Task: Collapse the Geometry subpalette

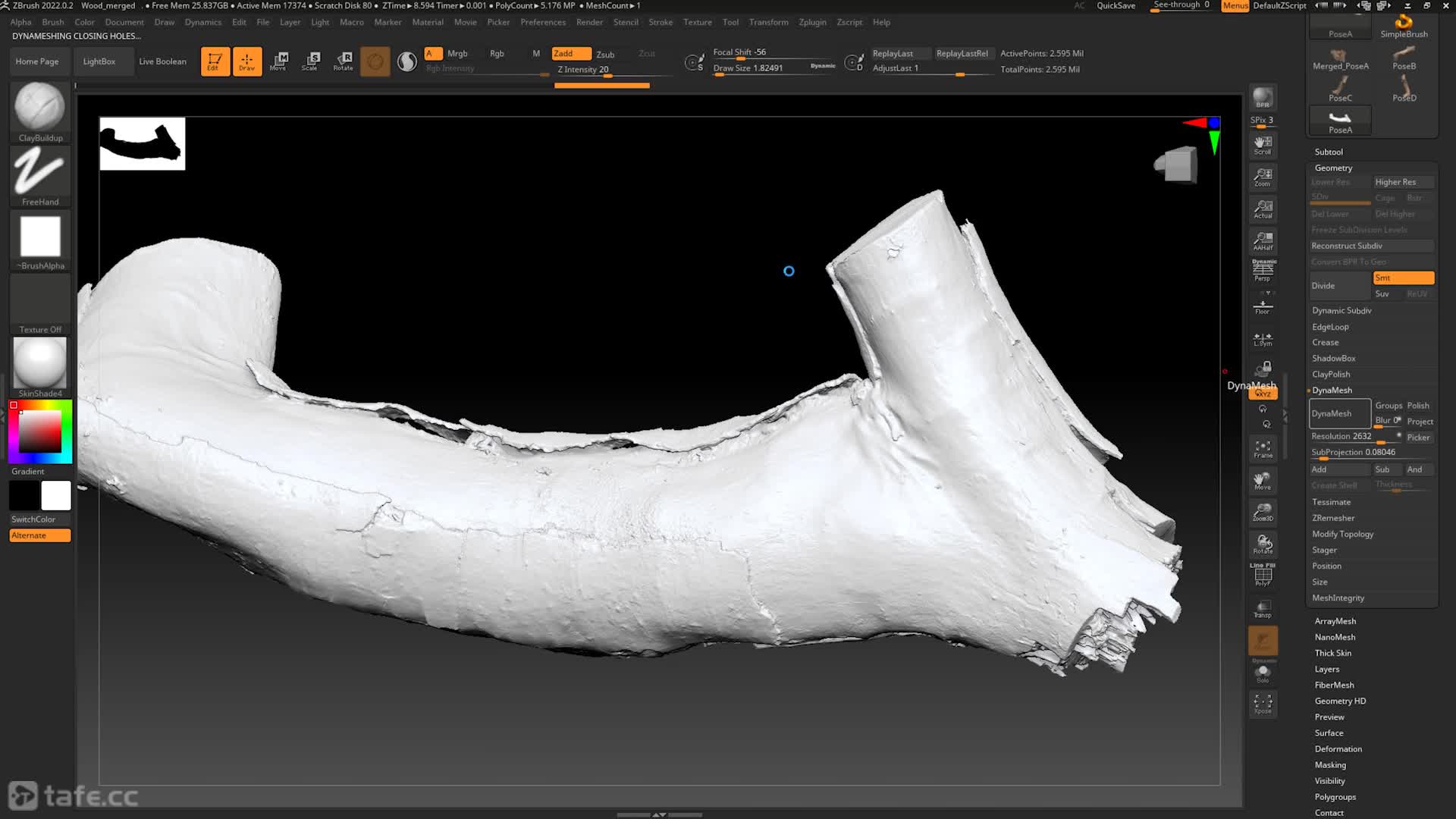Action: coord(1333,168)
